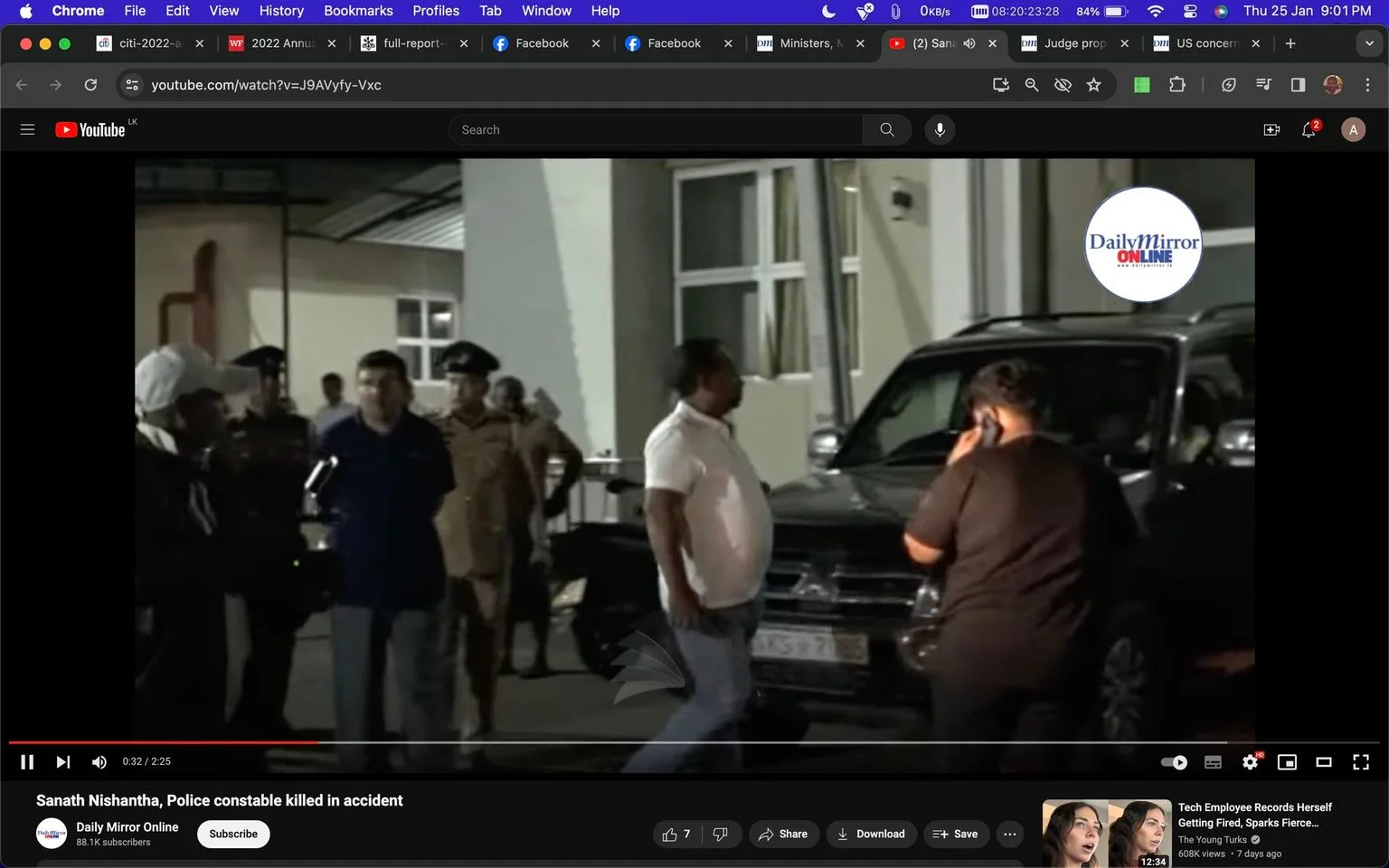The width and height of the screenshot is (1389, 868).
Task: Toggle subtitles/closed captions
Action: click(1213, 762)
